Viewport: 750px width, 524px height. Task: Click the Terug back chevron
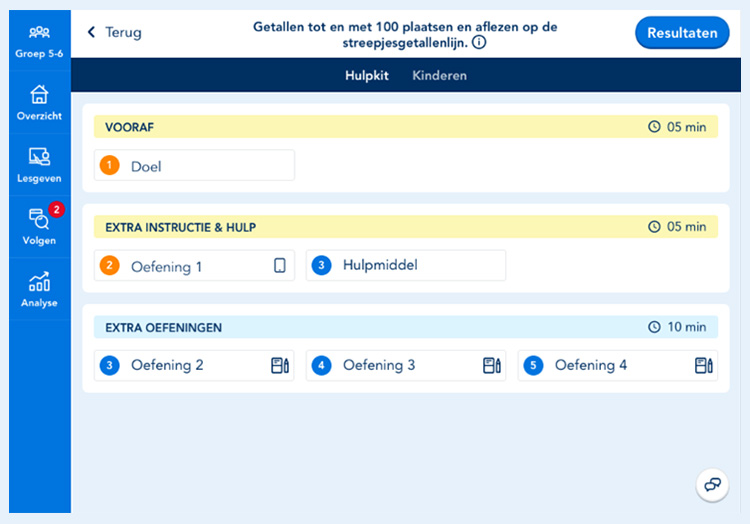[91, 32]
